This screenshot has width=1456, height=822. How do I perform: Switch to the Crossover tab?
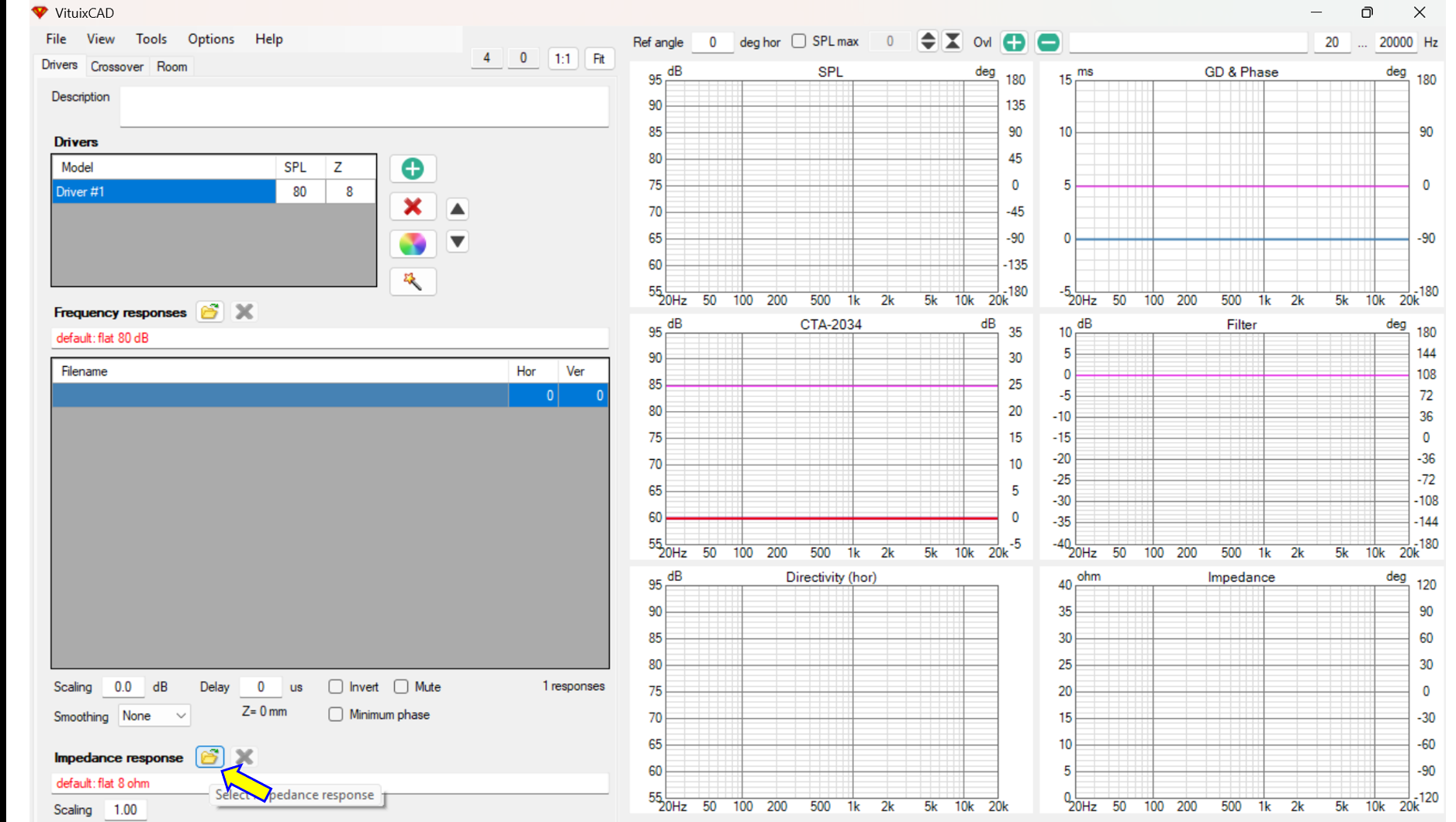[x=117, y=67]
